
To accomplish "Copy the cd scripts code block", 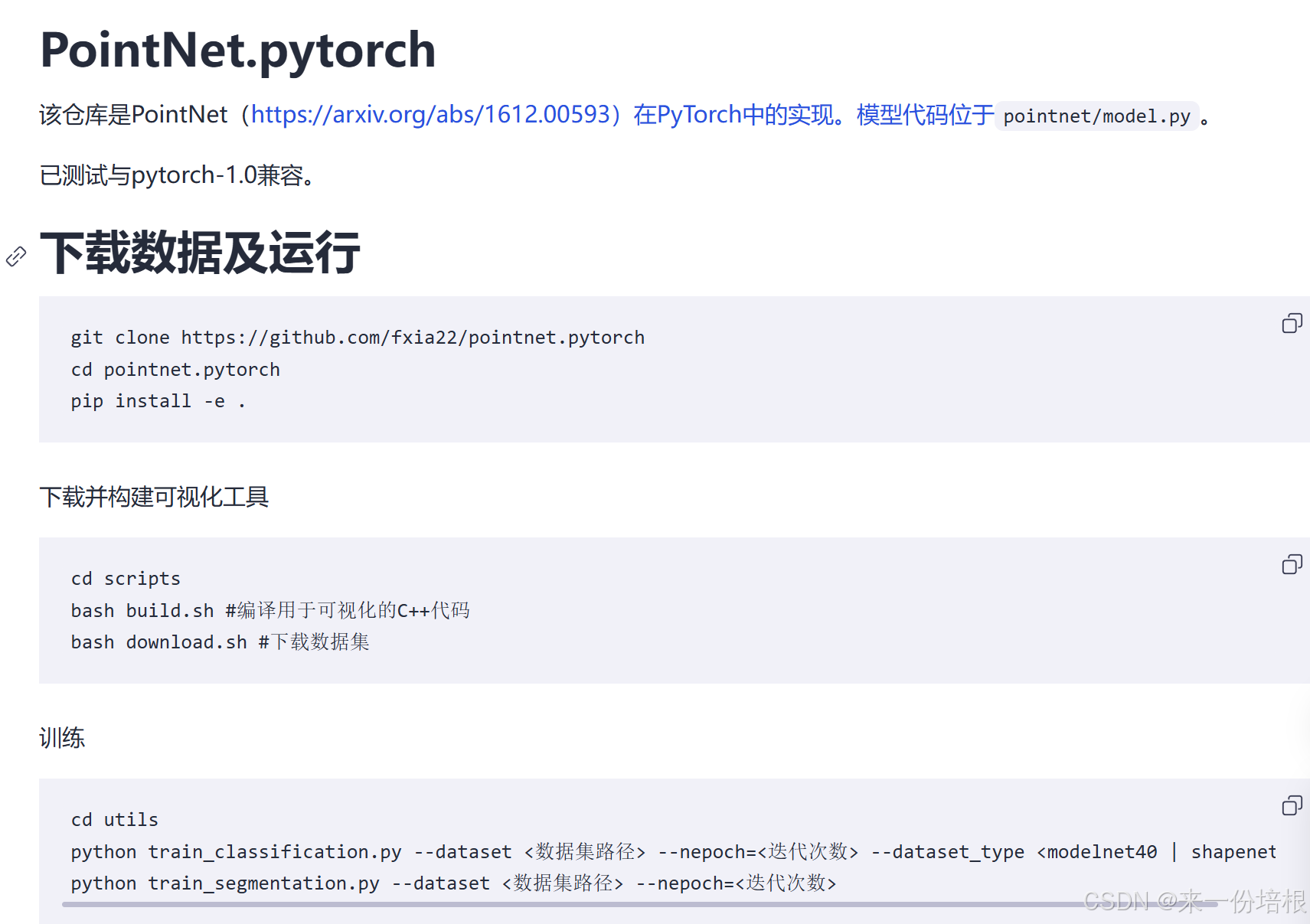I will point(1292,564).
